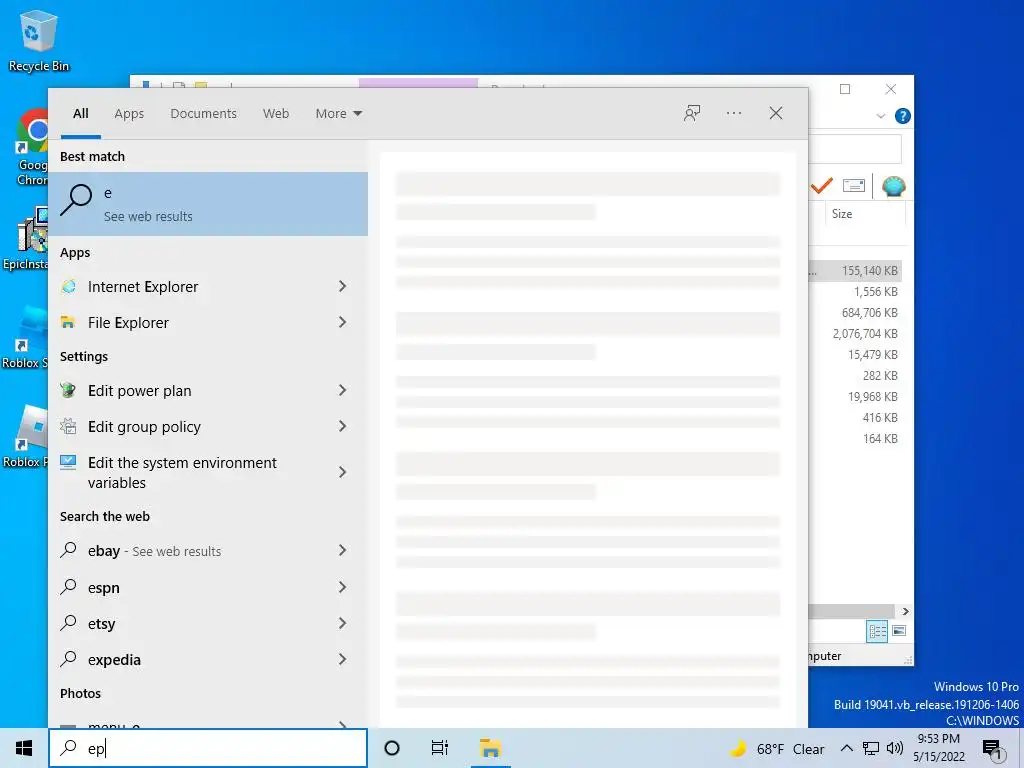Open the volume speaker tray icon

(895, 748)
